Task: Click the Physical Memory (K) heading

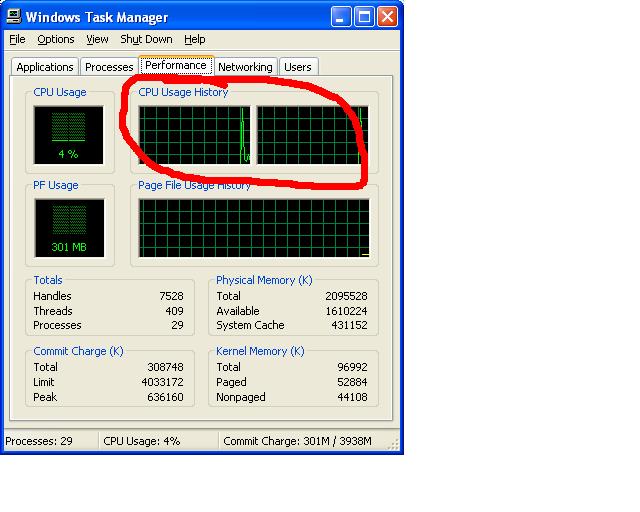Action: 264,280
